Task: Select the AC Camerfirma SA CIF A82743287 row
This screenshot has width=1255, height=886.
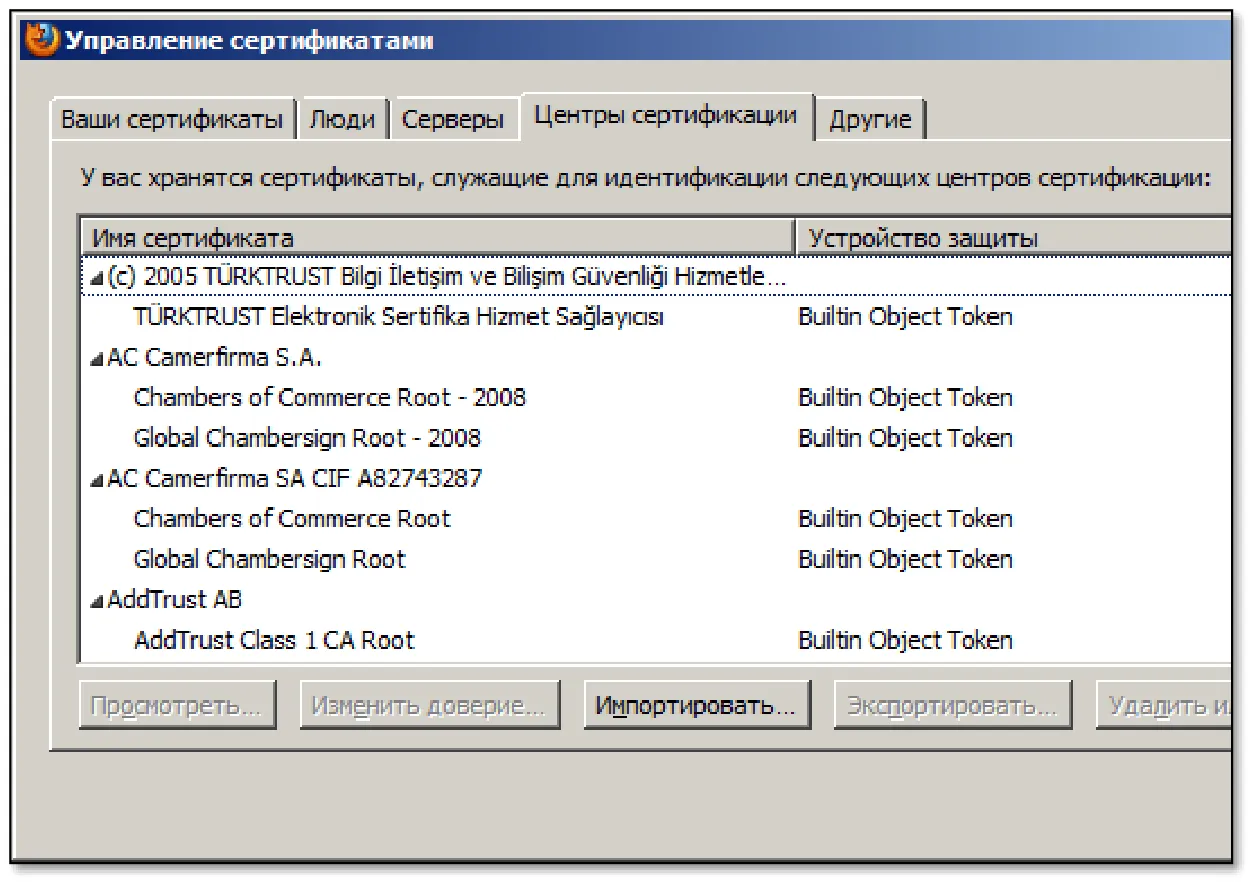Action: point(655,478)
